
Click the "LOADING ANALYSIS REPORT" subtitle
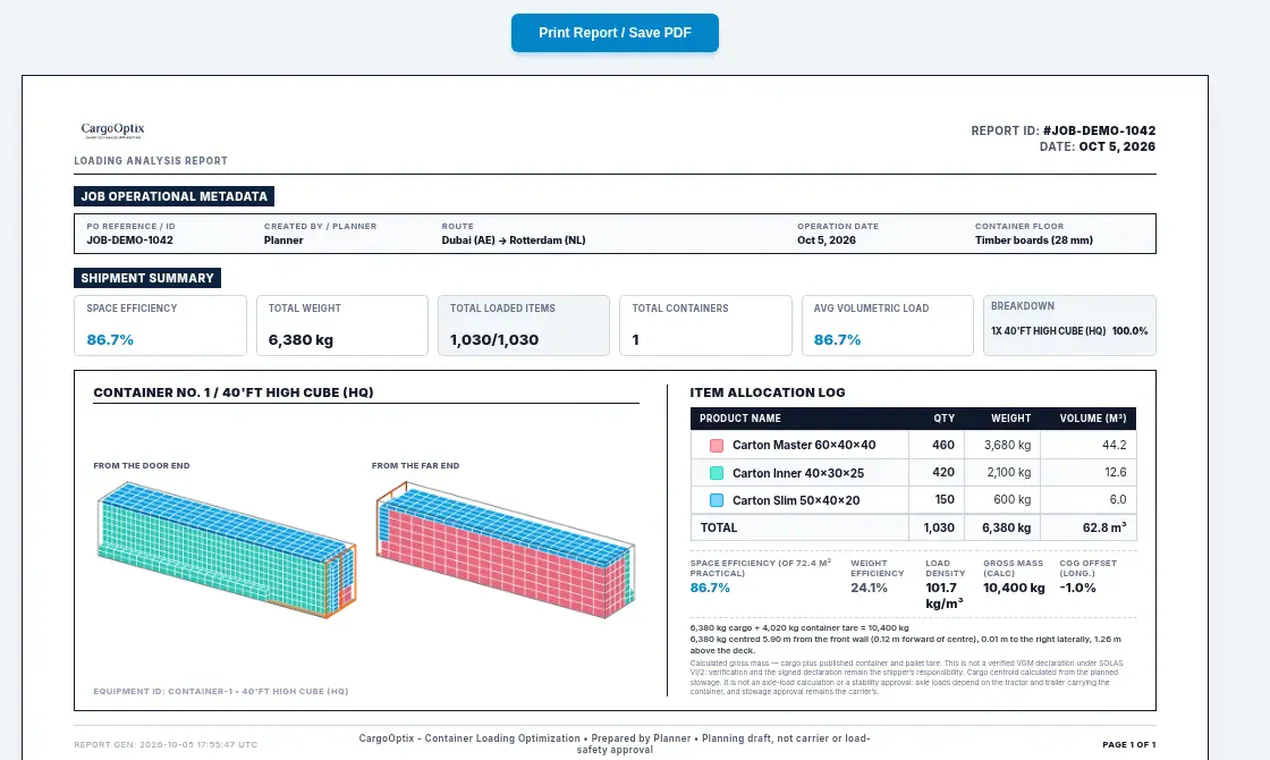click(151, 161)
